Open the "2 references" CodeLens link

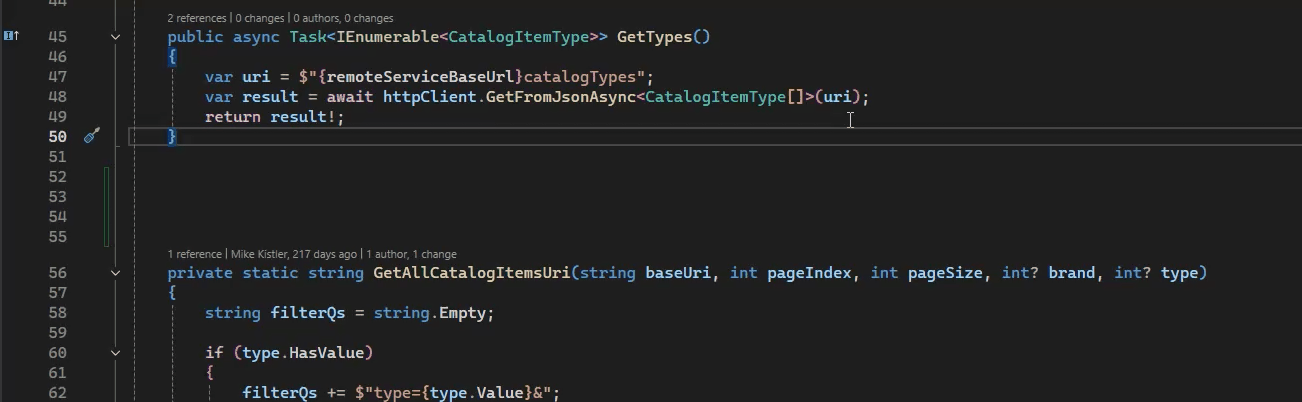point(198,18)
